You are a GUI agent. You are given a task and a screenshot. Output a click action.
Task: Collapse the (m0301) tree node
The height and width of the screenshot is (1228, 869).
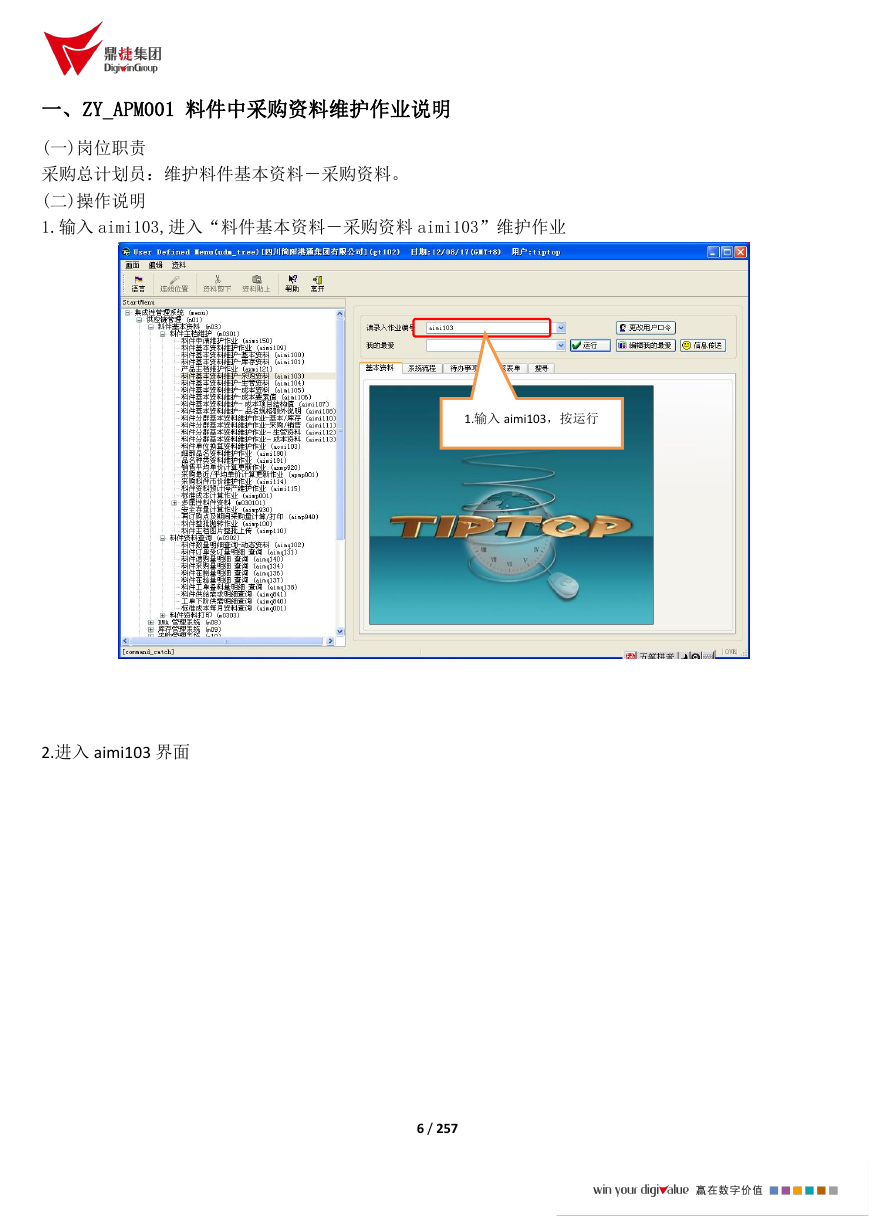coord(162,333)
